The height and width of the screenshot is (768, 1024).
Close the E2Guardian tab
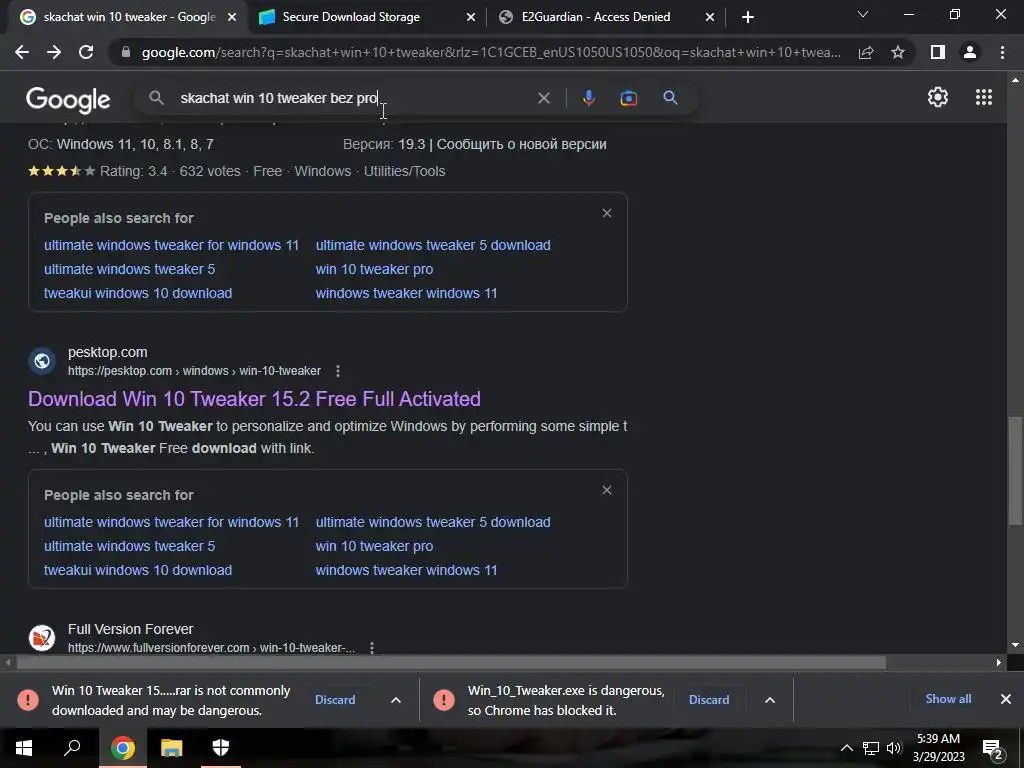coord(710,17)
